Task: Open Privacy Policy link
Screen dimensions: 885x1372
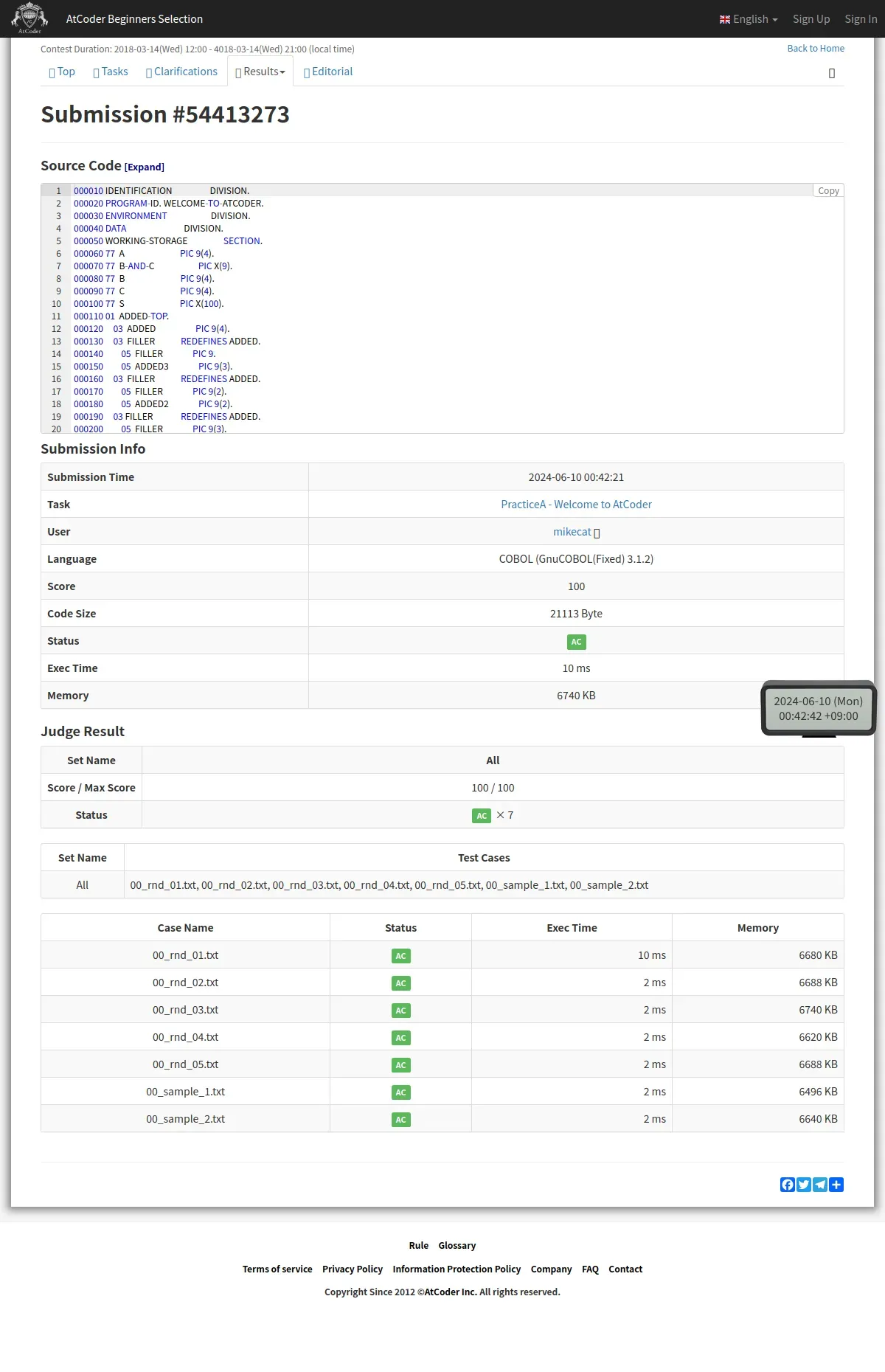Action: [353, 1269]
